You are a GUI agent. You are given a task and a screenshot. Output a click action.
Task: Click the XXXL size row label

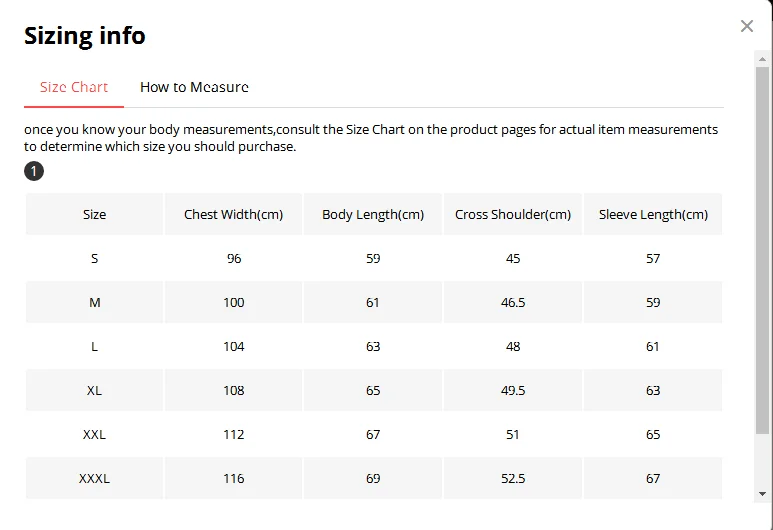[x=95, y=478]
